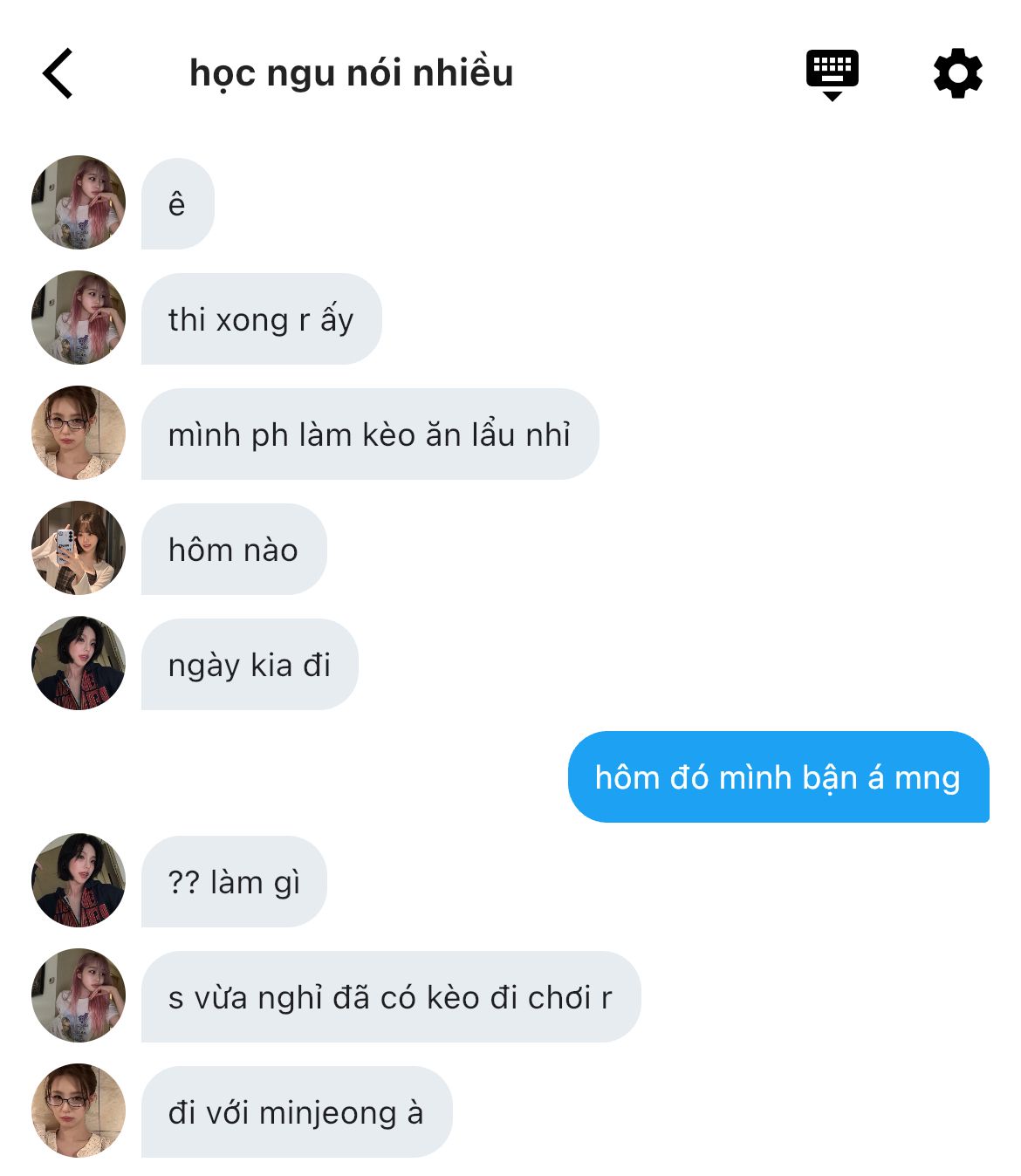Tap the group title "học ngu nói nhiều"
This screenshot has height=1176, width=1021.
[351, 73]
